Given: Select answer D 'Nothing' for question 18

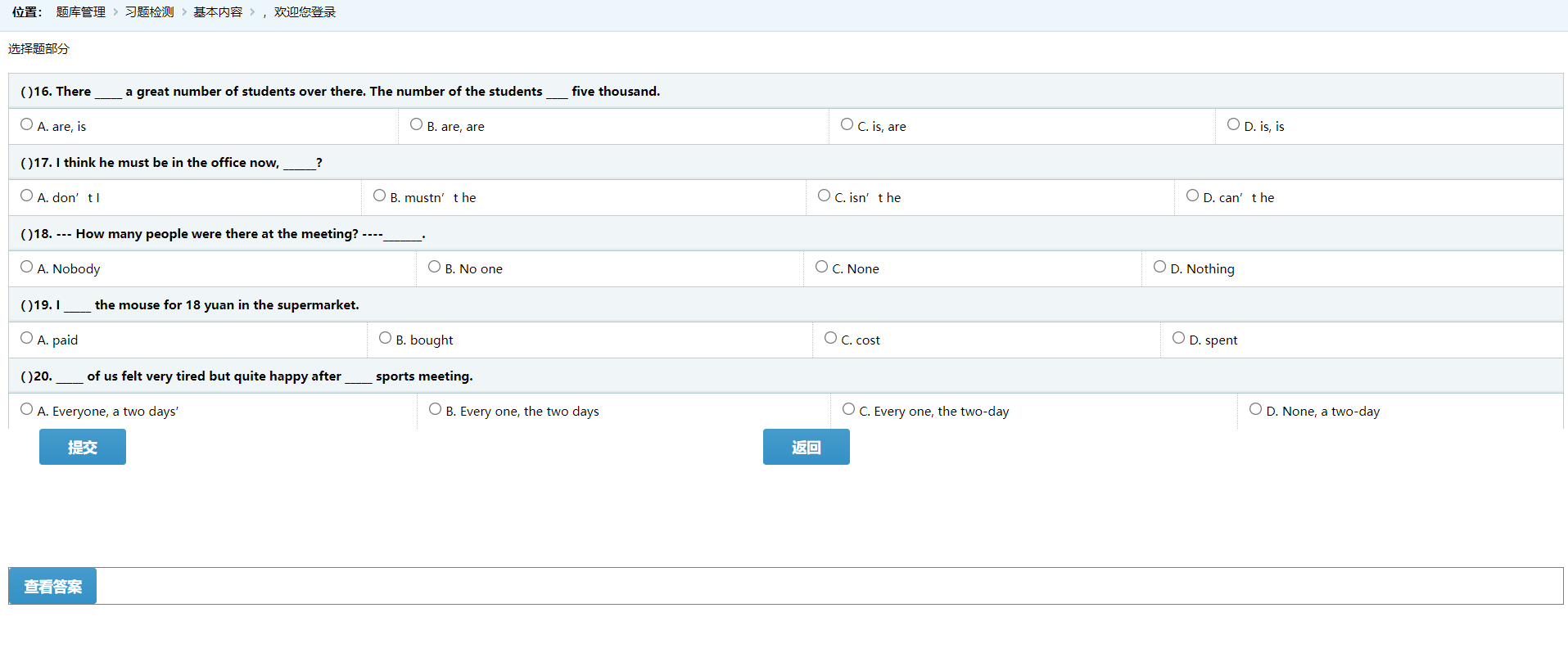Looking at the screenshot, I should [1160, 267].
